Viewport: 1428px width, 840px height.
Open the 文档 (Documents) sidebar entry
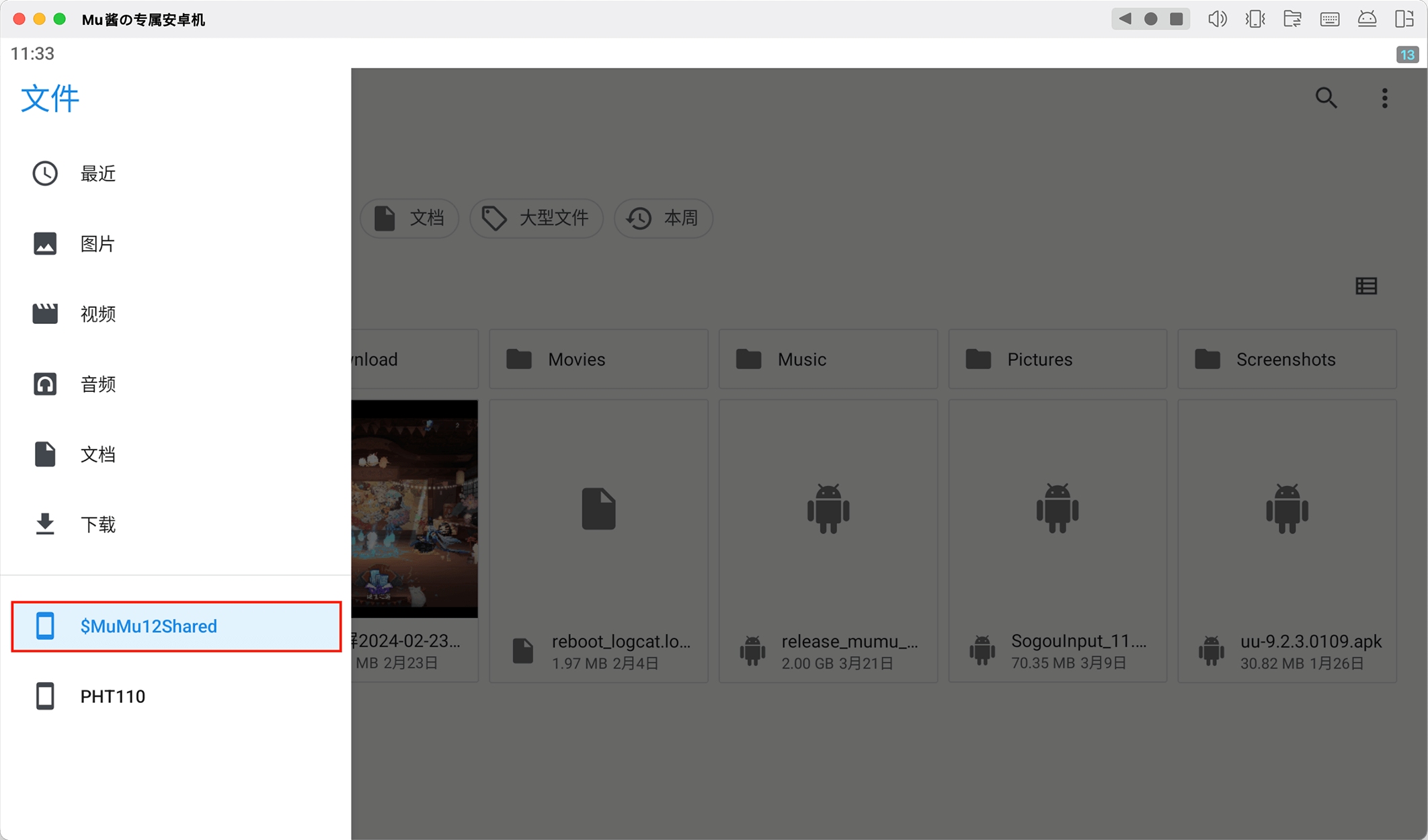click(175, 454)
